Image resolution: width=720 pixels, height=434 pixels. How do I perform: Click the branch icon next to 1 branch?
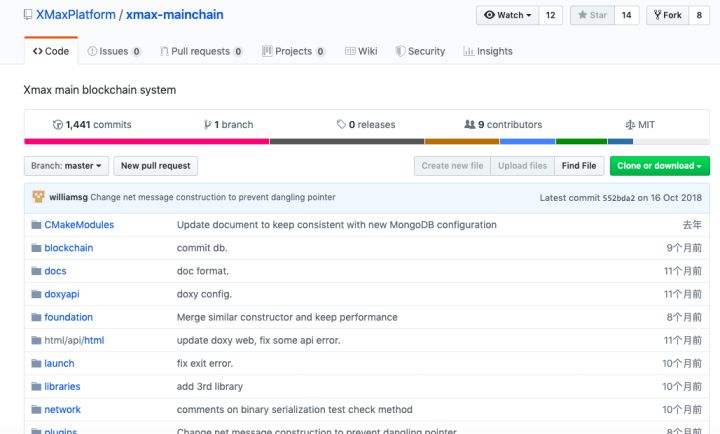click(x=208, y=124)
